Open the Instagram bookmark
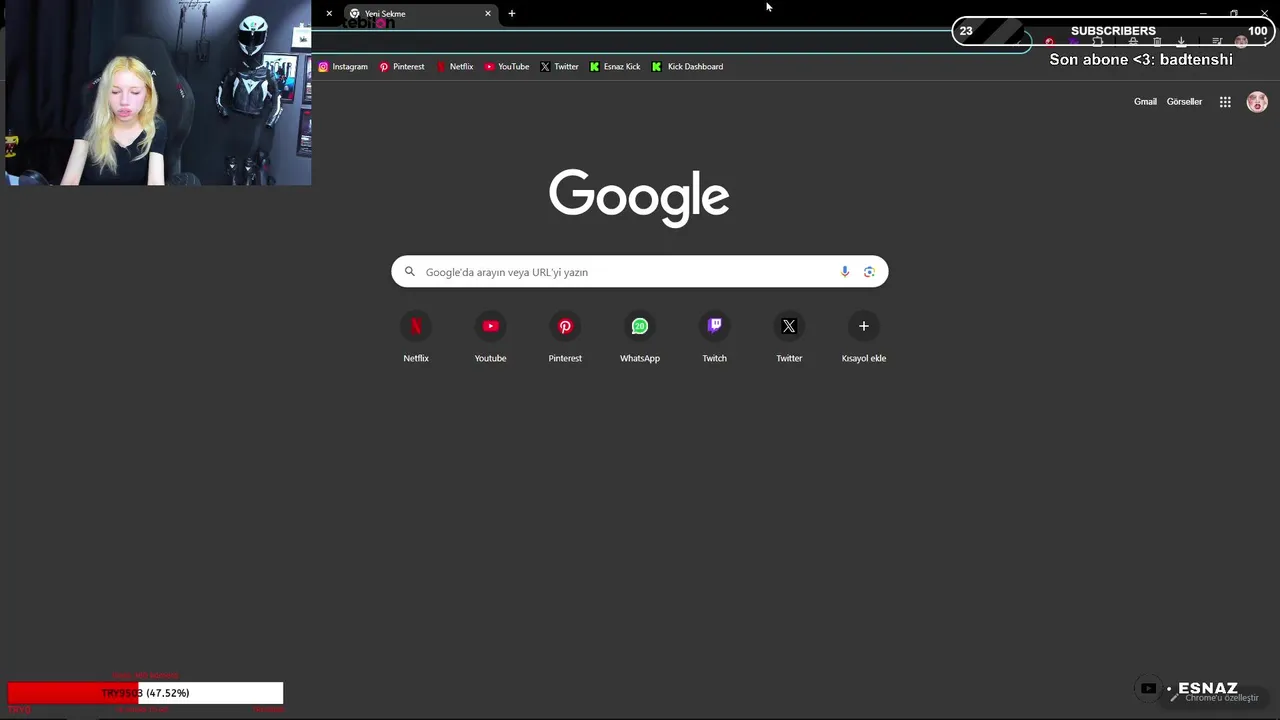1280x720 pixels. 343,67
